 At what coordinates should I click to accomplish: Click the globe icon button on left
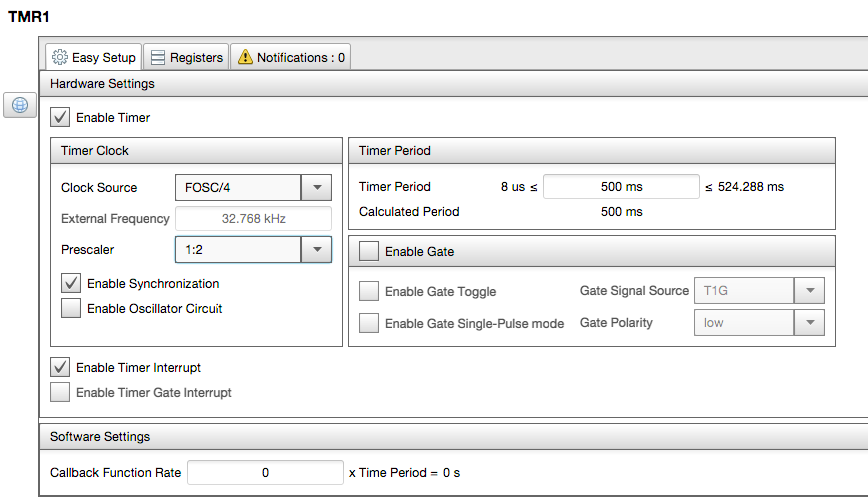tap(20, 104)
